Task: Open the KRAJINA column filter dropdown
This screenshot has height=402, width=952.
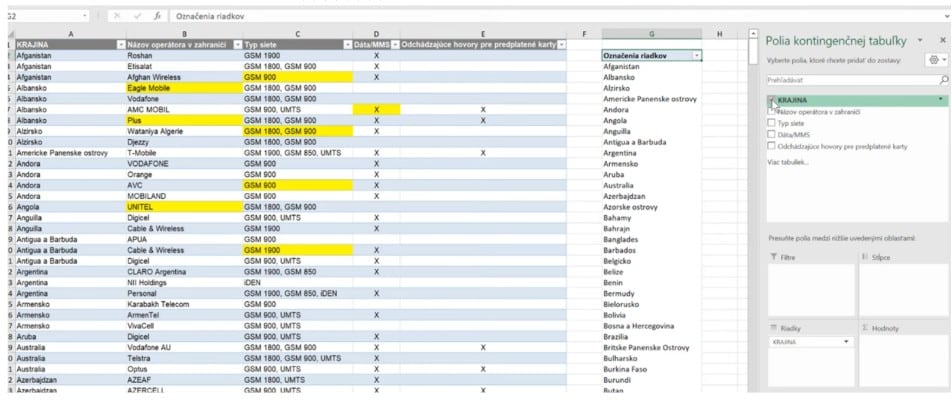Action: click(121, 44)
